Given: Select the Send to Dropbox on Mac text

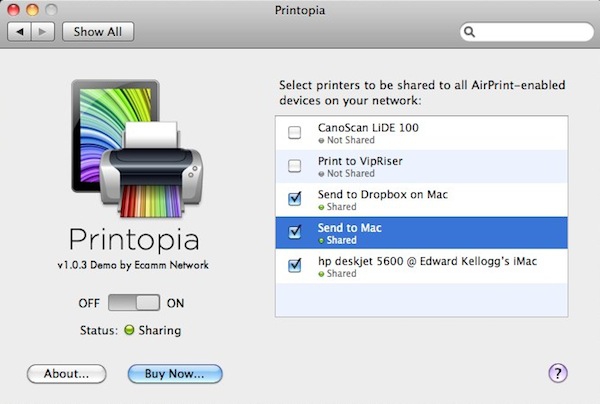Looking at the screenshot, I should [383, 194].
